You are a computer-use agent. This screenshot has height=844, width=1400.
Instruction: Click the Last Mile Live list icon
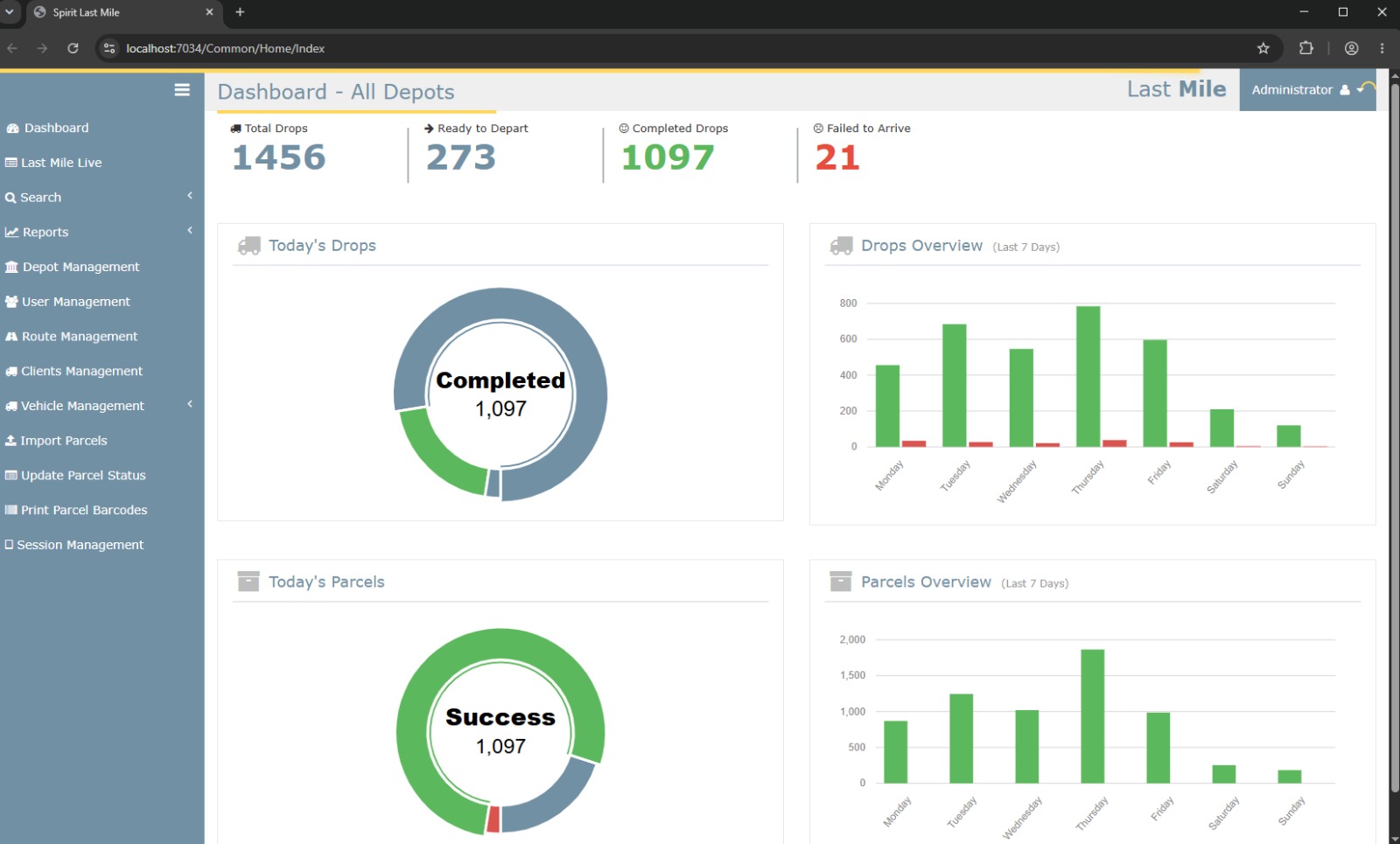11,163
